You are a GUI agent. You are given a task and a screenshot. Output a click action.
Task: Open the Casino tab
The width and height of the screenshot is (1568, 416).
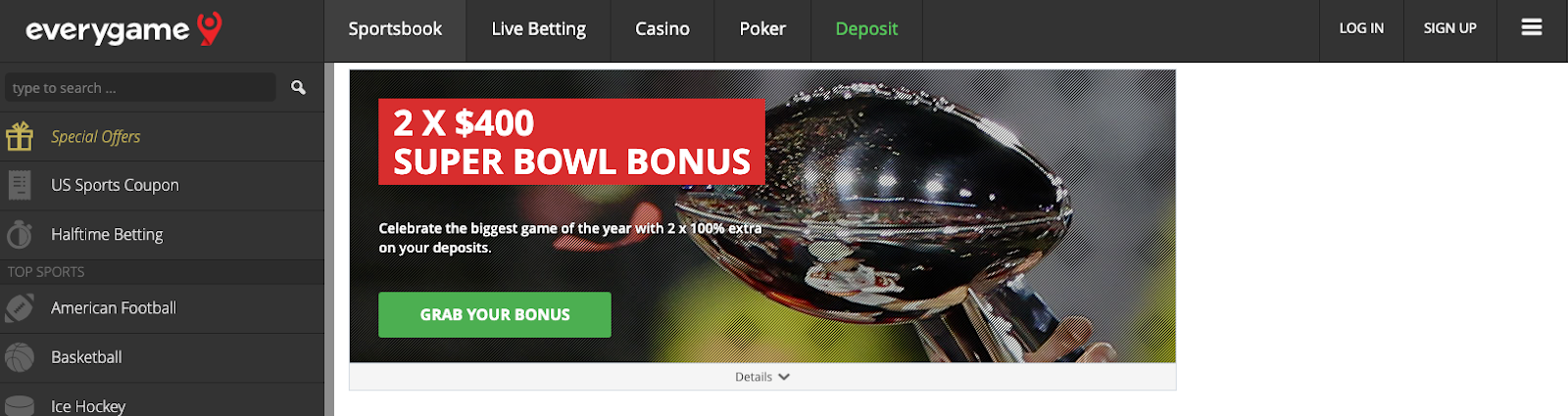(x=662, y=29)
